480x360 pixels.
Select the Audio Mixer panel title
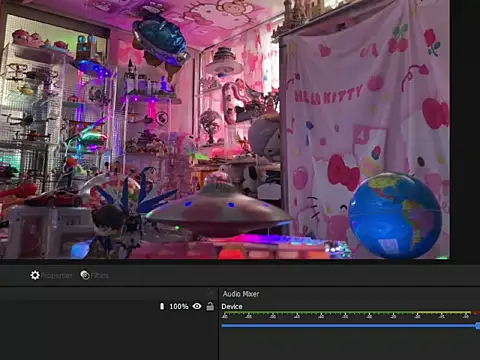241,294
